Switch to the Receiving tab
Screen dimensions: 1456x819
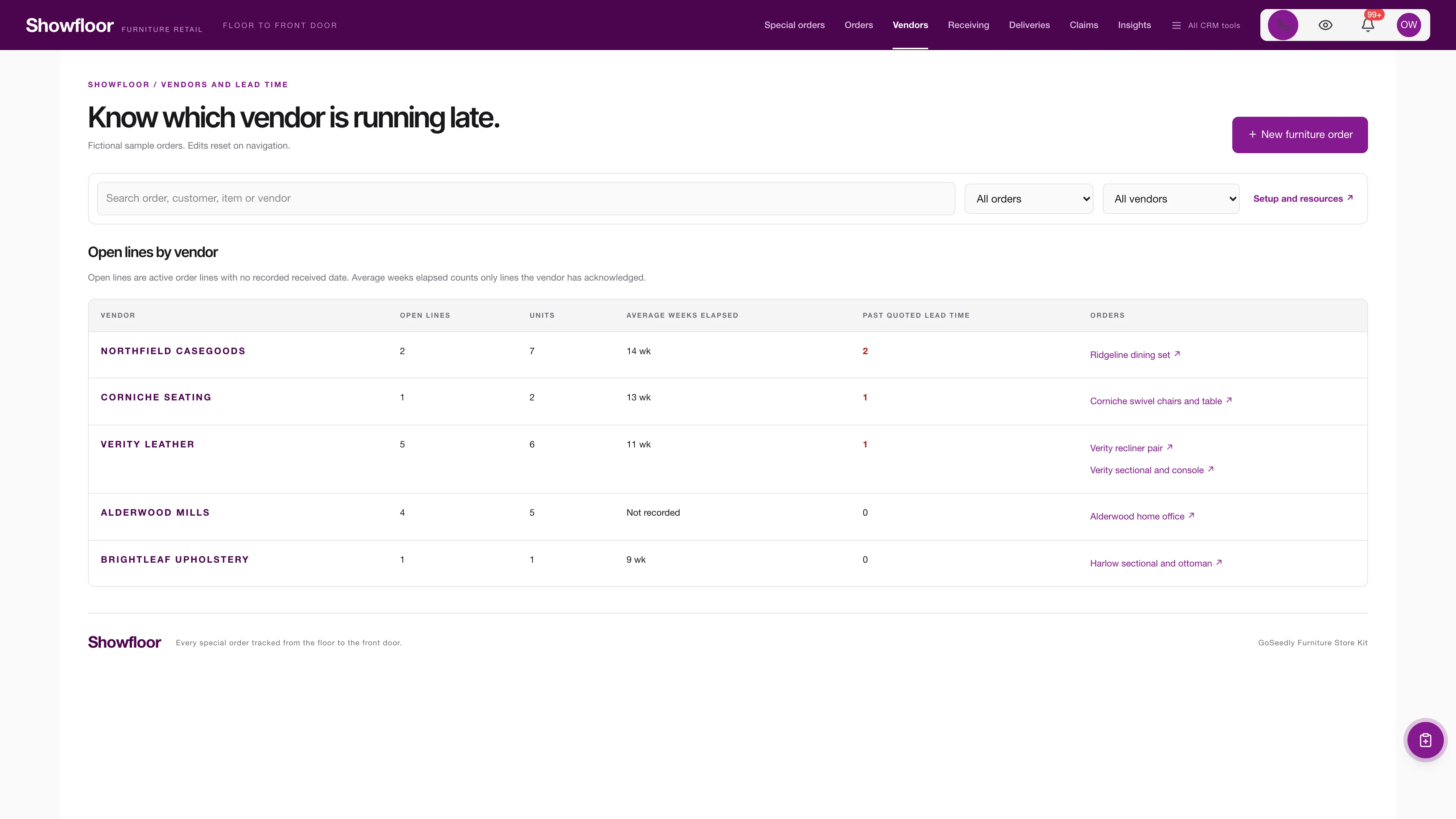[x=968, y=25]
